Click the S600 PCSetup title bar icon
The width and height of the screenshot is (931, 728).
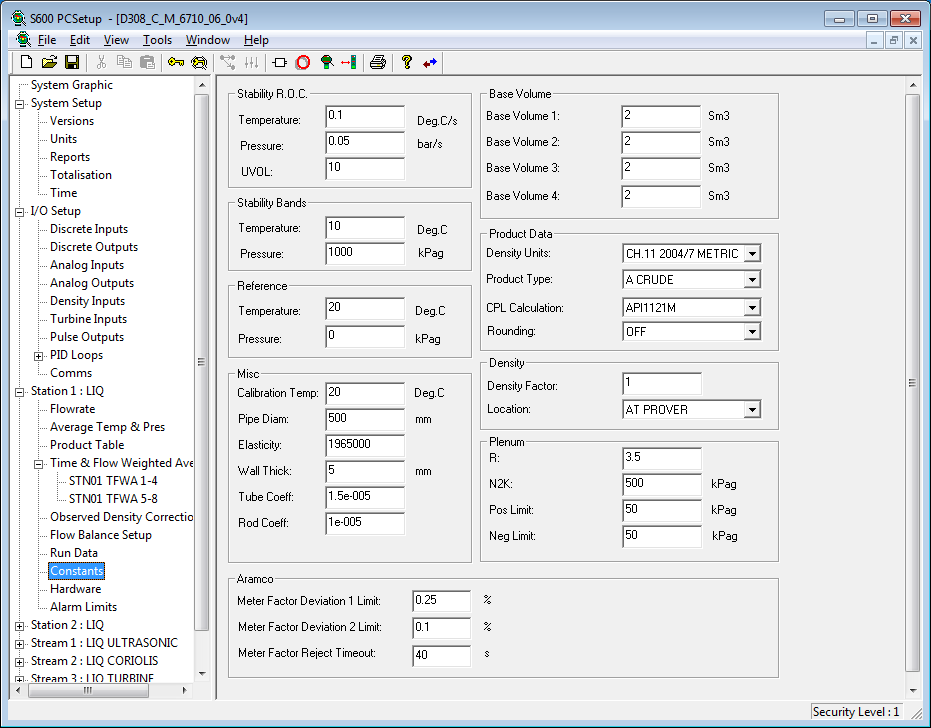(18, 18)
